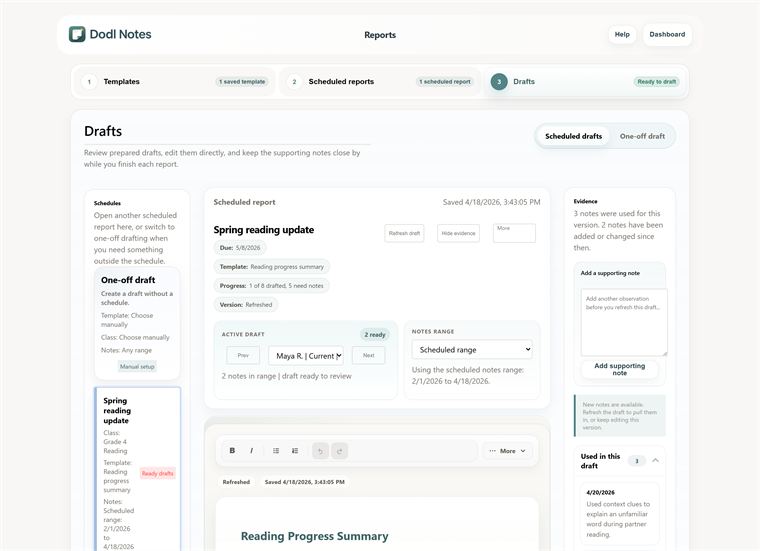Click the Version Refreshed chip
Image resolution: width=760 pixels, height=551 pixels.
point(246,304)
